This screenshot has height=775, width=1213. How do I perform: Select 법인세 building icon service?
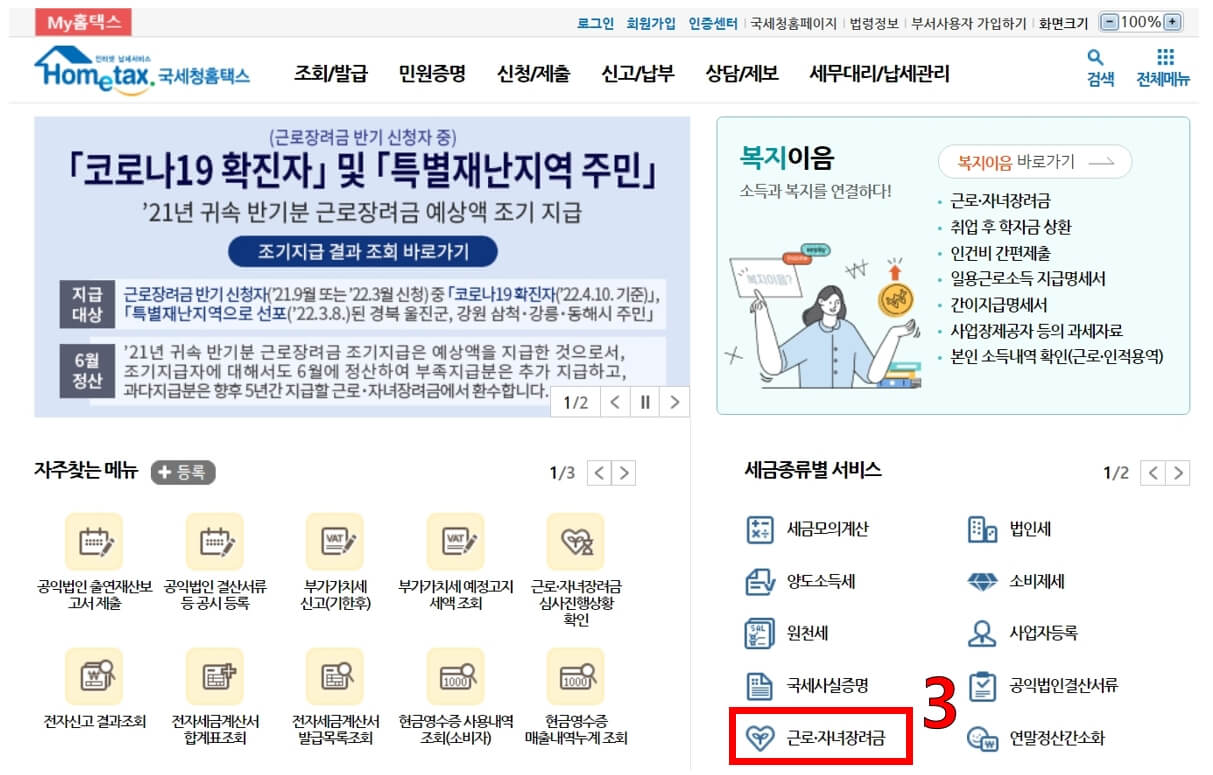point(1010,529)
